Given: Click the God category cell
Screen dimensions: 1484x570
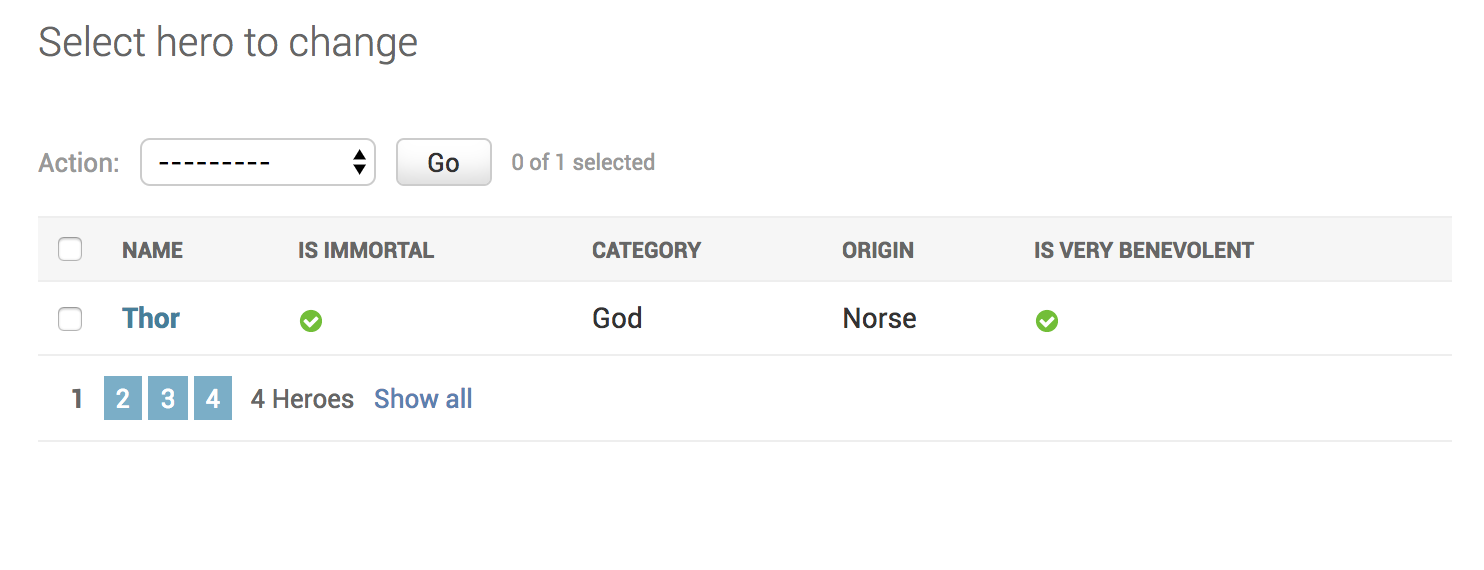Looking at the screenshot, I should point(617,318).
